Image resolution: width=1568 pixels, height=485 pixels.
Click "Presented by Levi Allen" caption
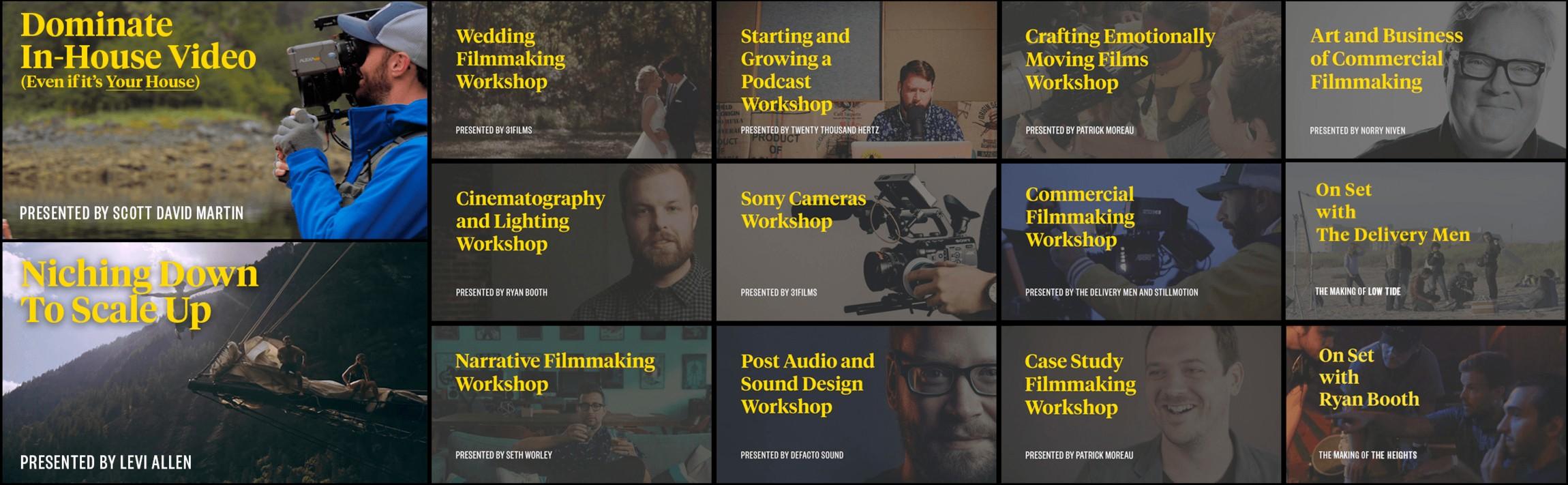click(x=106, y=462)
